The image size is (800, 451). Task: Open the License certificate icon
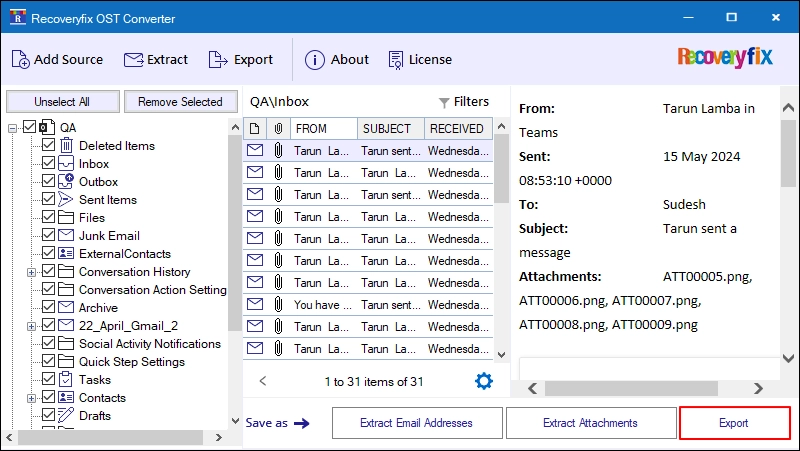tap(395, 60)
